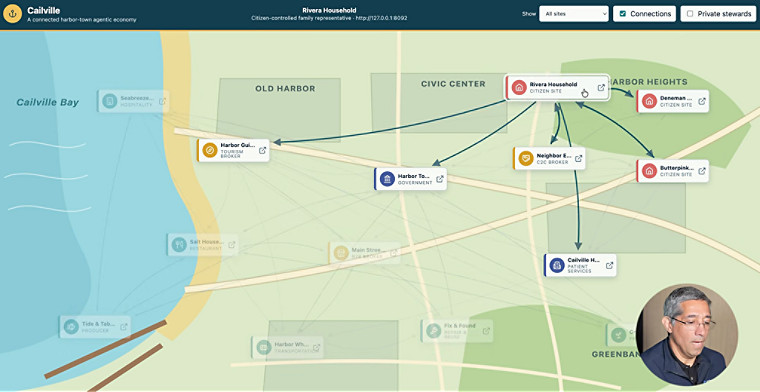Open the Harbor Town government external link icon
The image size is (760, 392).
pos(440,179)
